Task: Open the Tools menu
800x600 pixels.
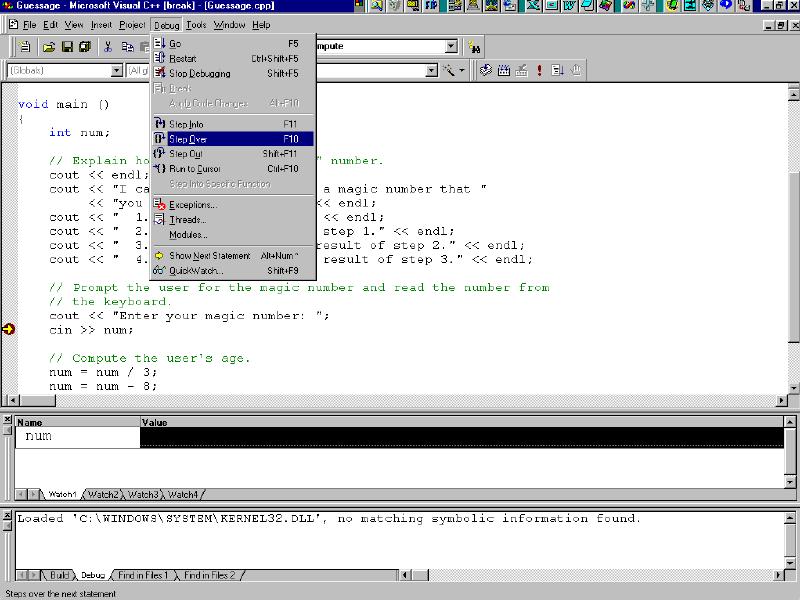Action: click(x=196, y=24)
